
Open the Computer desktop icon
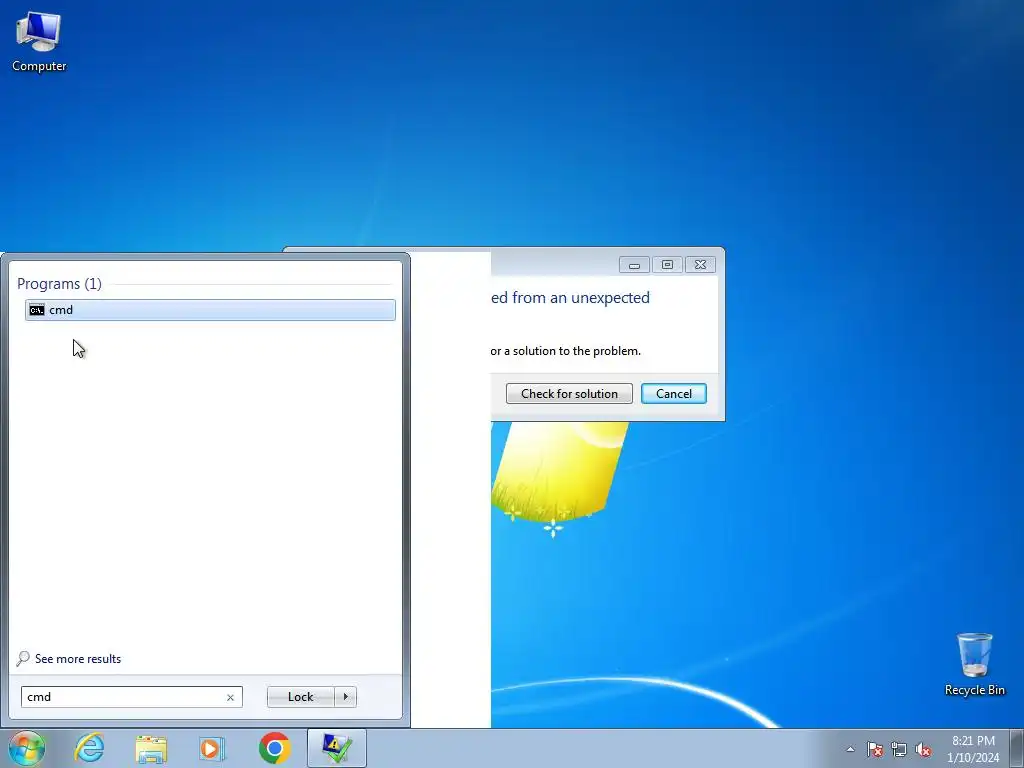point(39,42)
